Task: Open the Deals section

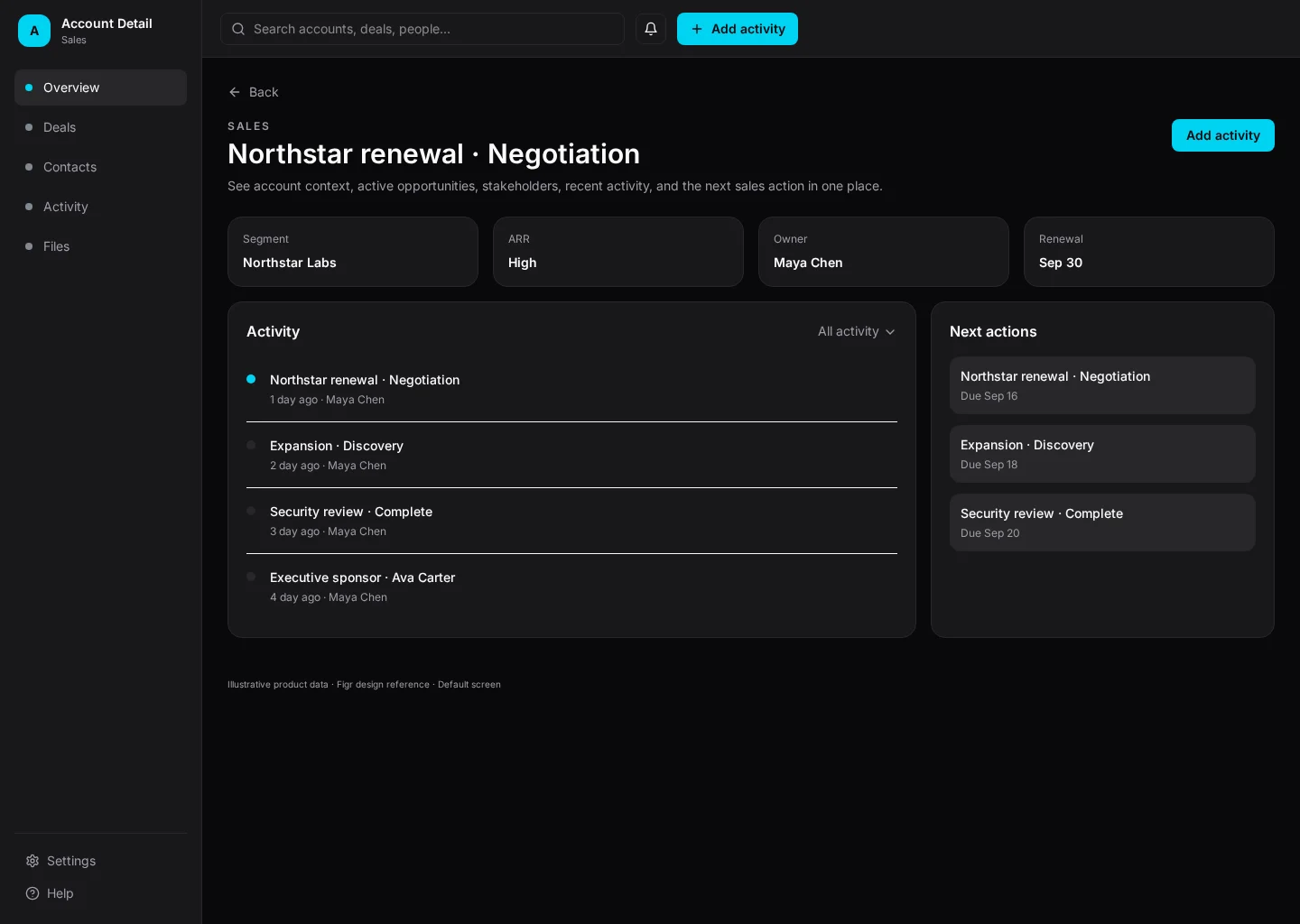Action: (x=100, y=127)
